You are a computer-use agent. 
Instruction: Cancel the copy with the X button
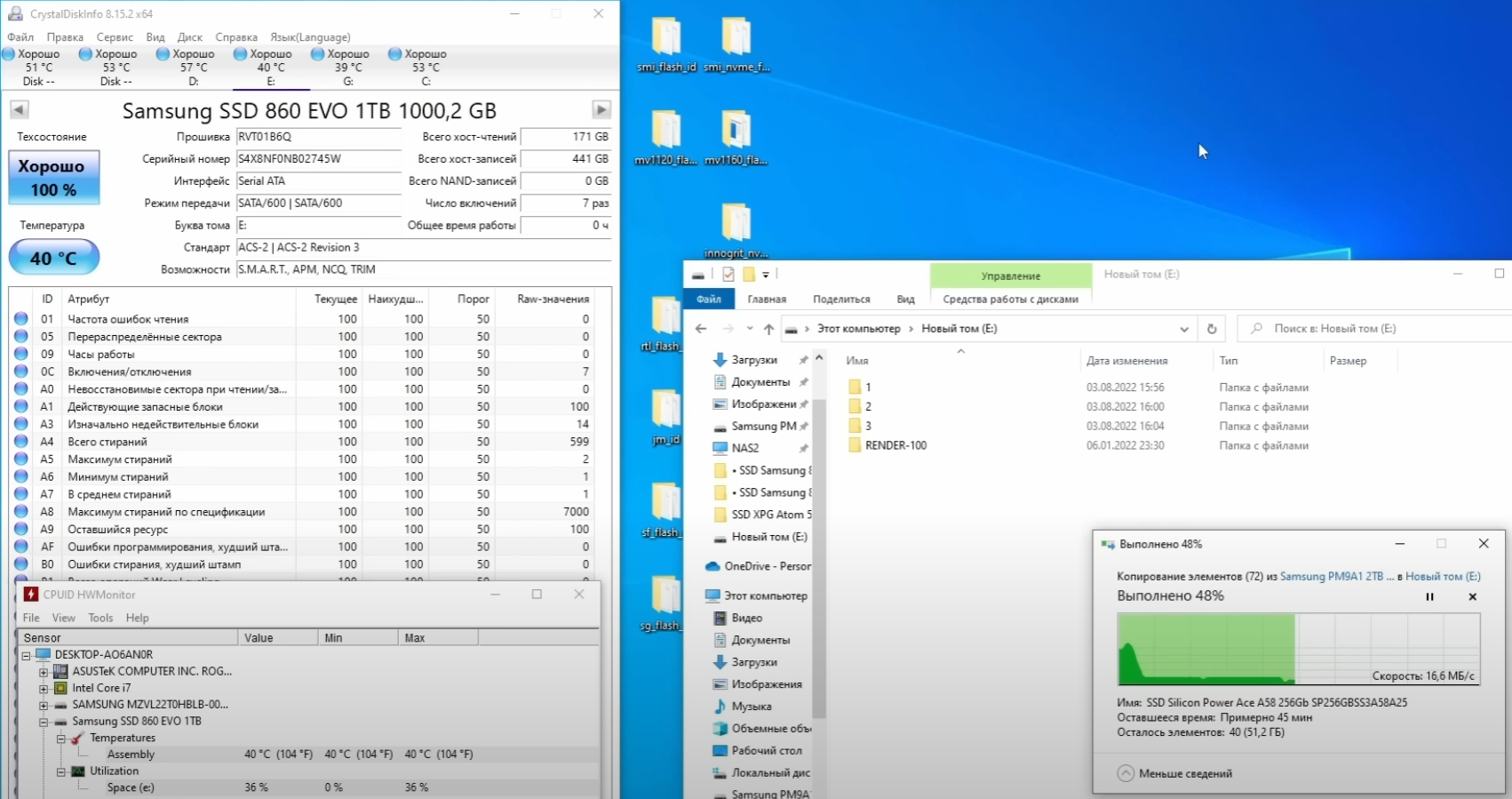[1472, 597]
